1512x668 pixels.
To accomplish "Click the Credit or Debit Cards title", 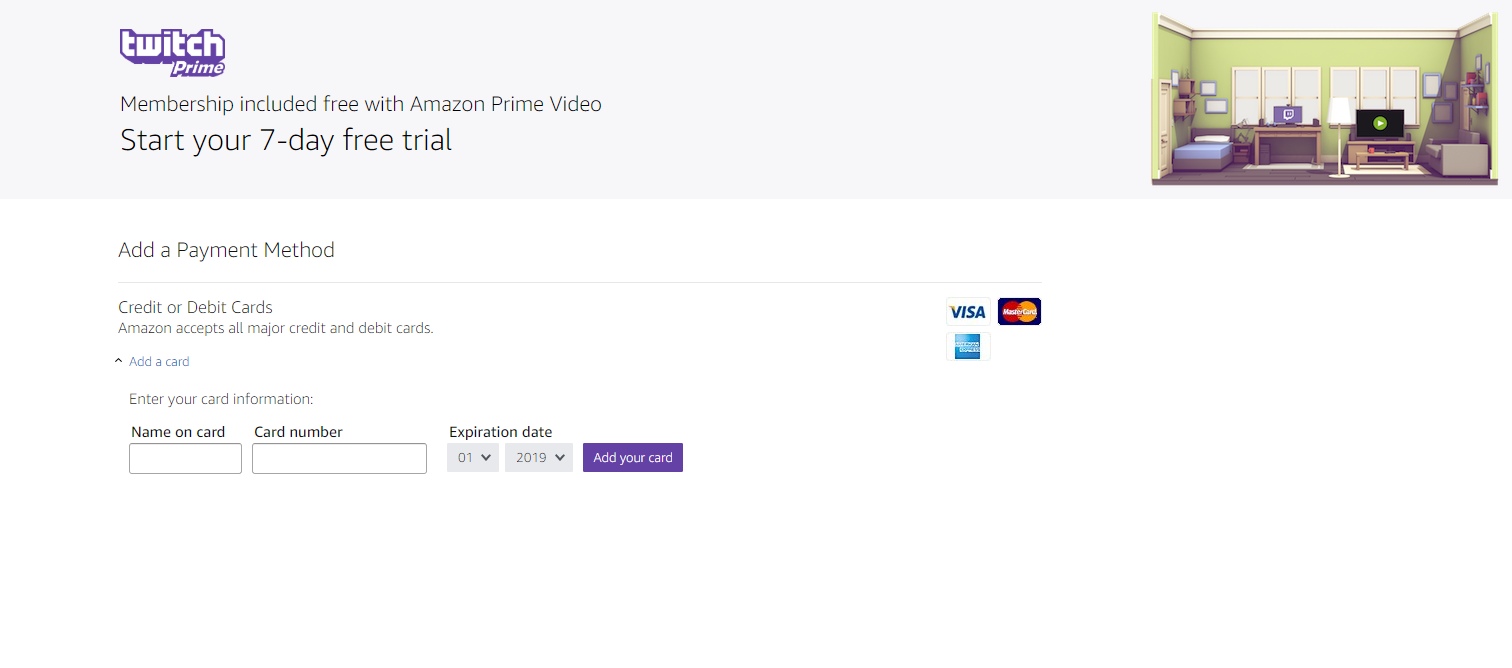I will tap(195, 307).
